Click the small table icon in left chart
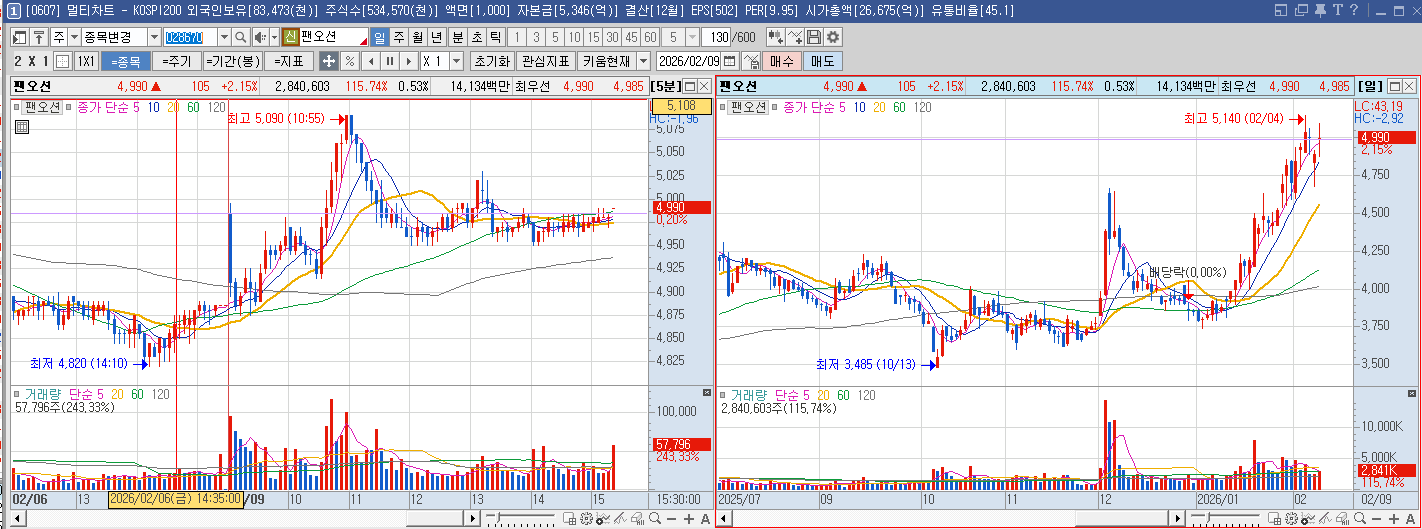The width and height of the screenshot is (1422, 529). tap(22, 127)
